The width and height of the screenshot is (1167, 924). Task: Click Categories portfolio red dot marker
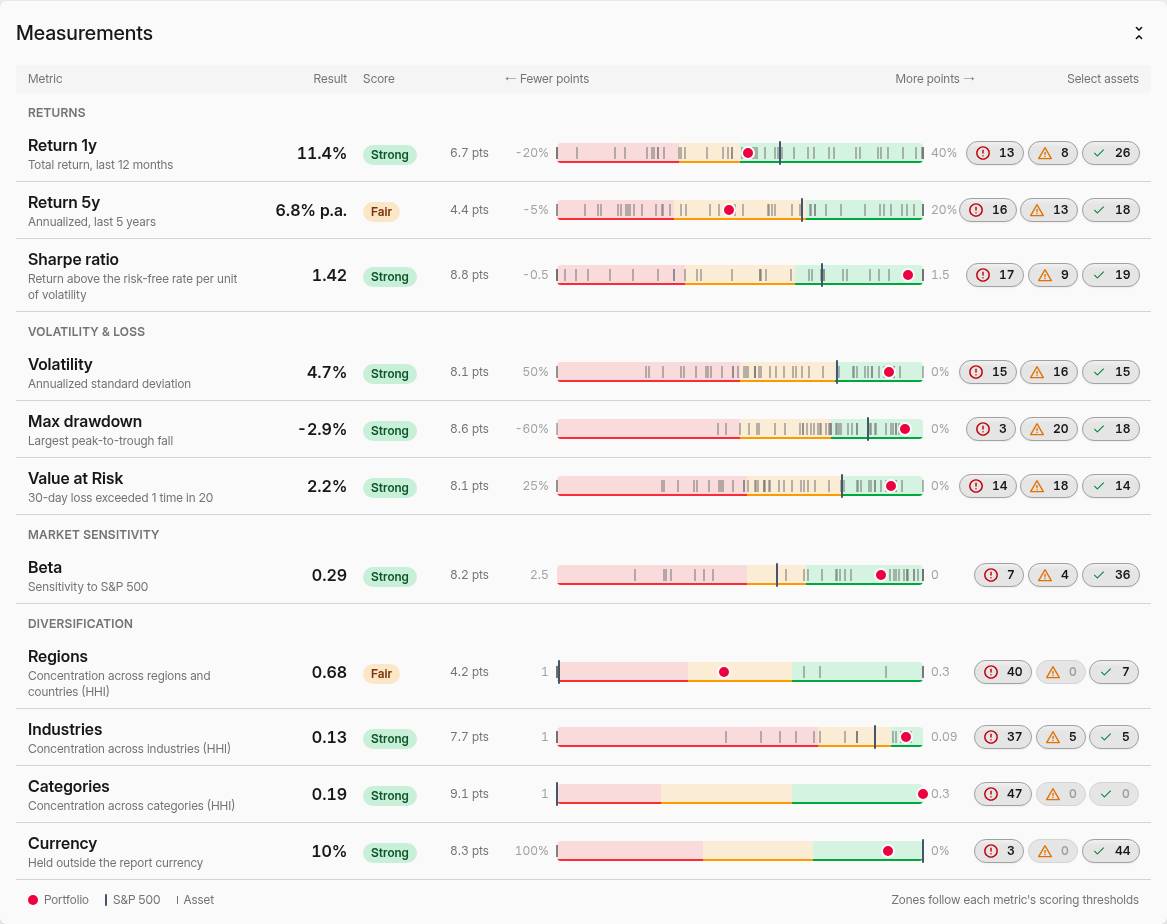tap(923, 794)
